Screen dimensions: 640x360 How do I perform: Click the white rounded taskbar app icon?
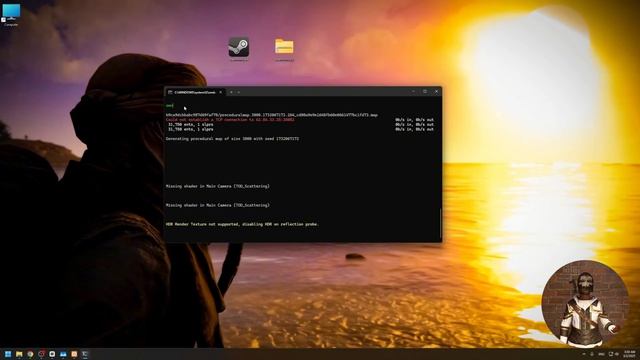(x=52, y=354)
